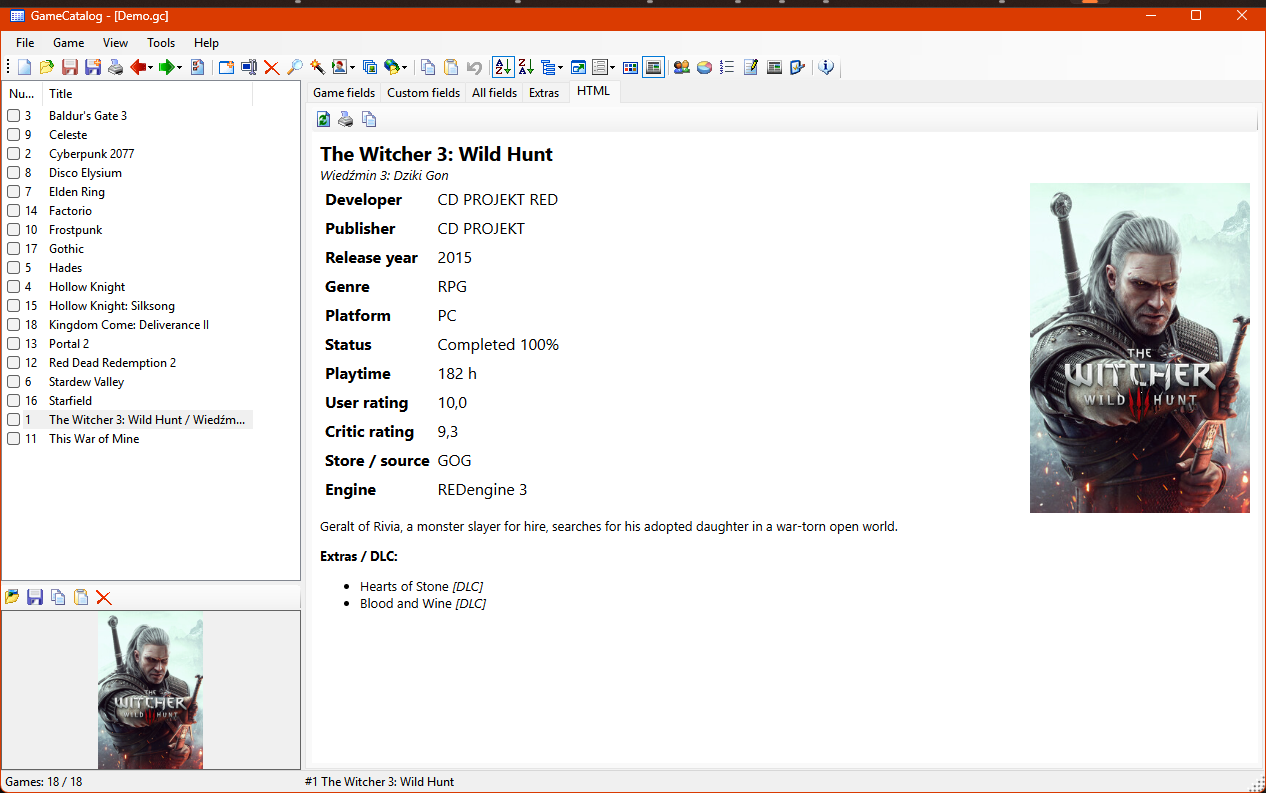The height and width of the screenshot is (793, 1266).
Task: Switch to the thumbnails grid view
Action: (x=631, y=67)
